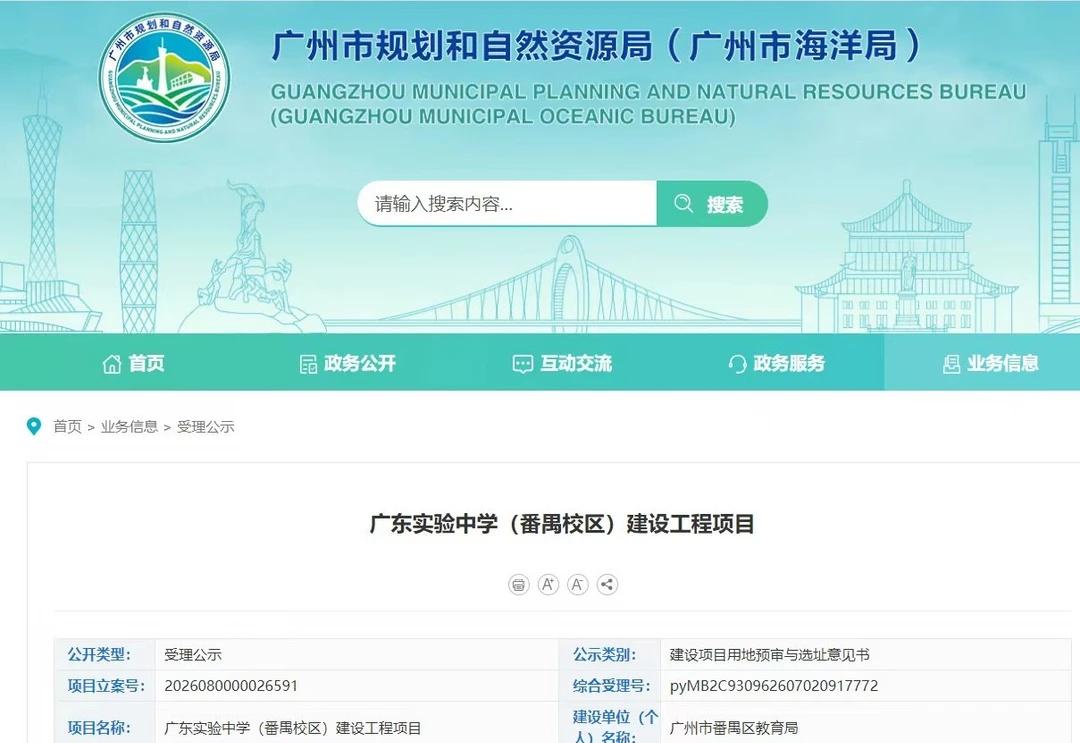The height and width of the screenshot is (743, 1080).
Task: Open the 首页 navigation tab
Action: coord(134,363)
